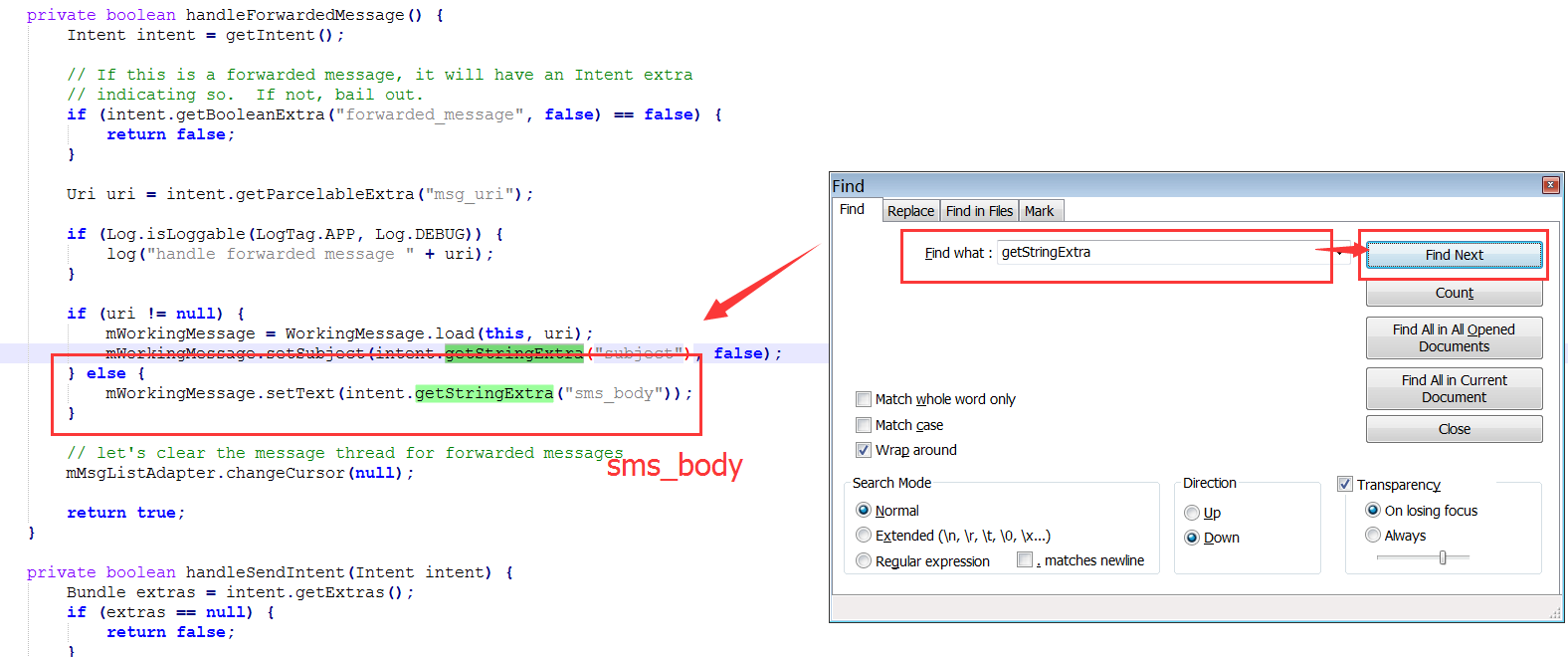Switch to the Mark tab
Viewport: 1568px width, 657px height.
point(1039,211)
